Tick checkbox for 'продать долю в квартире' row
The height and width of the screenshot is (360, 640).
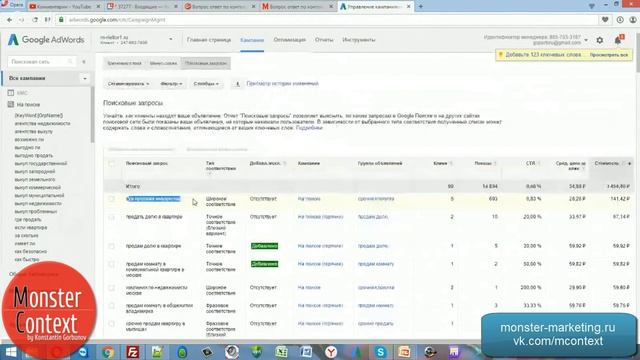pyautogui.click(x=111, y=217)
